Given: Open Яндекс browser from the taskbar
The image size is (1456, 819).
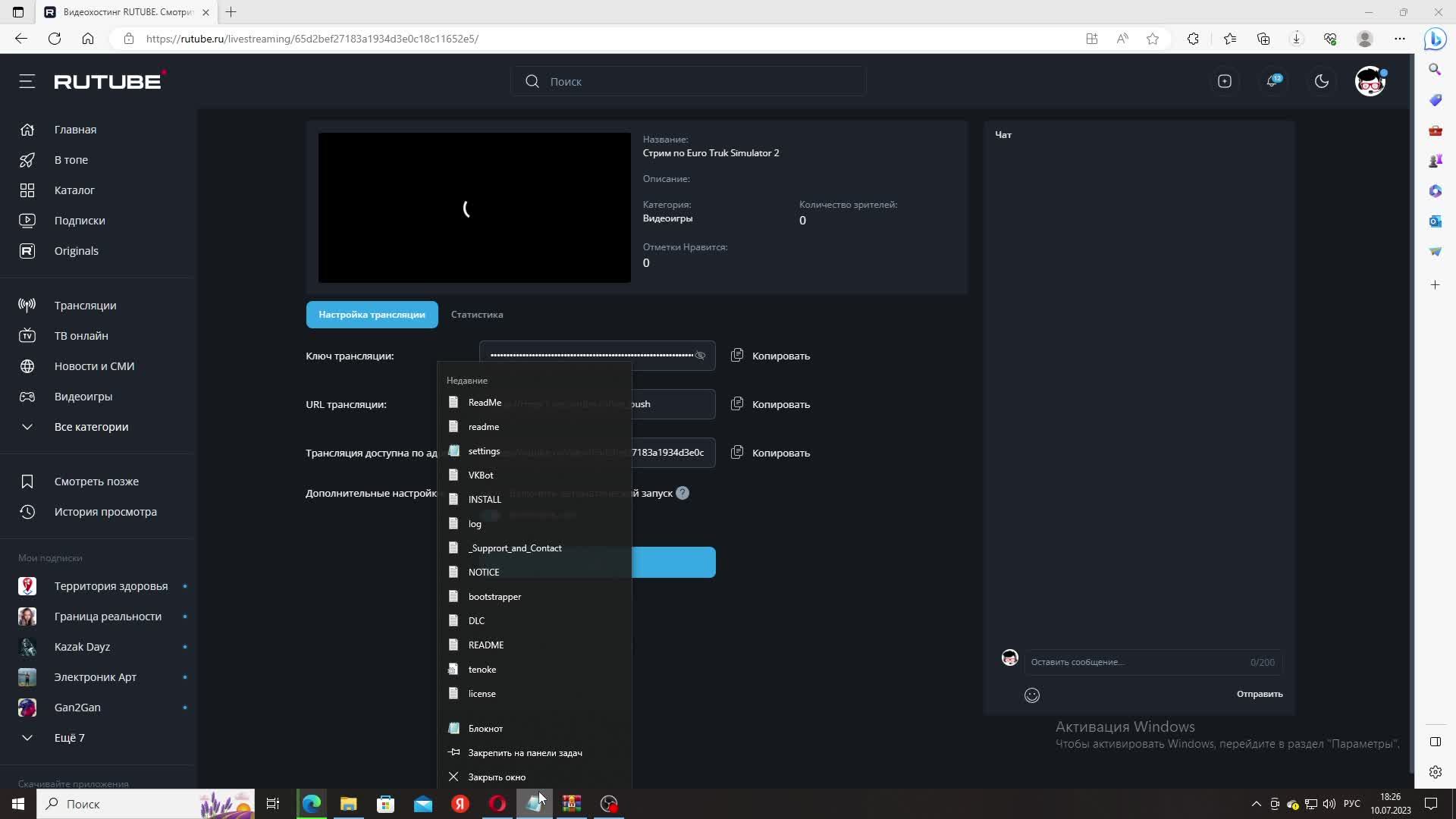Looking at the screenshot, I should (460, 804).
